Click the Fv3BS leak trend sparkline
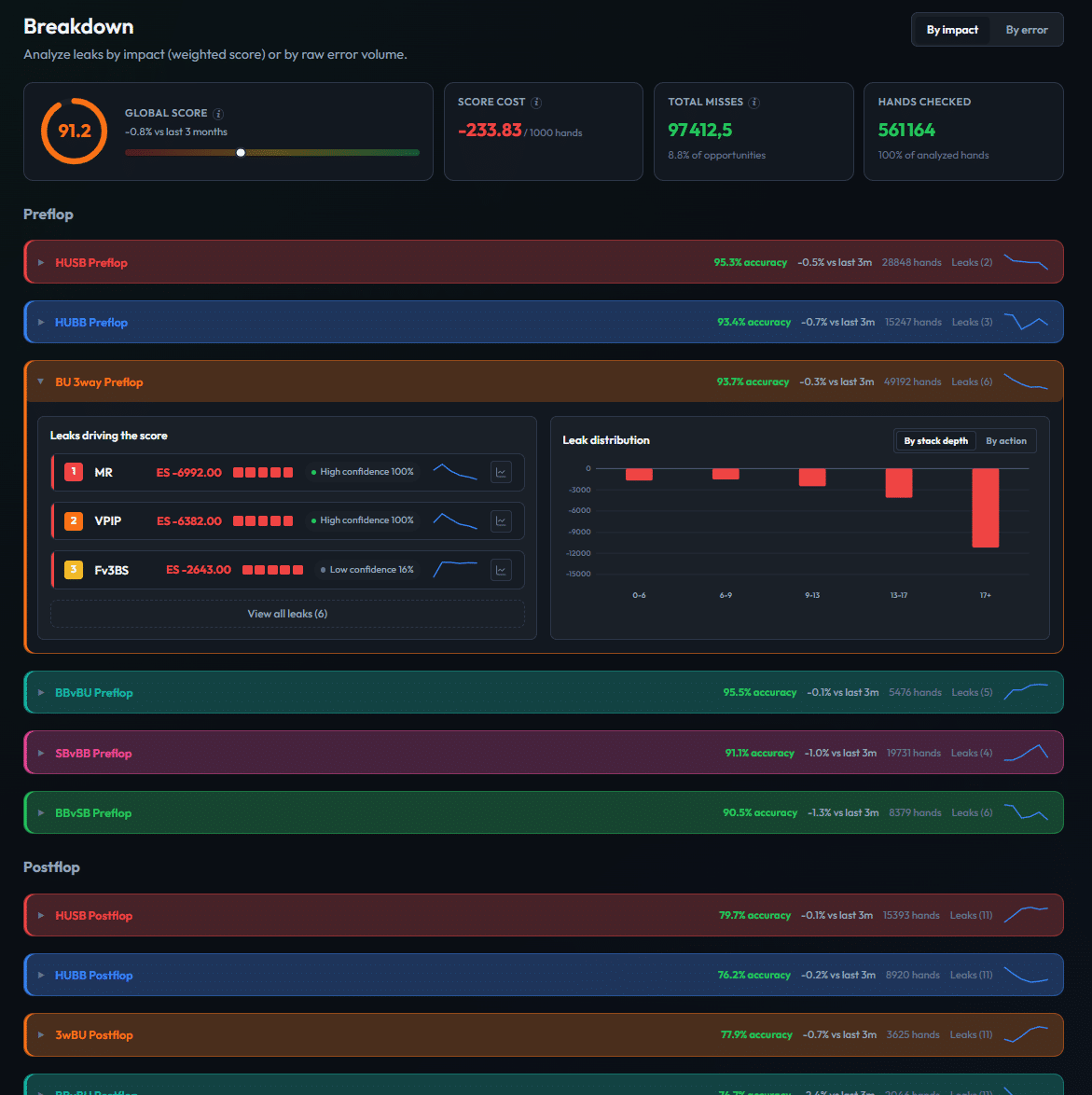Viewport: 1092px width, 1095px height. tap(455, 570)
